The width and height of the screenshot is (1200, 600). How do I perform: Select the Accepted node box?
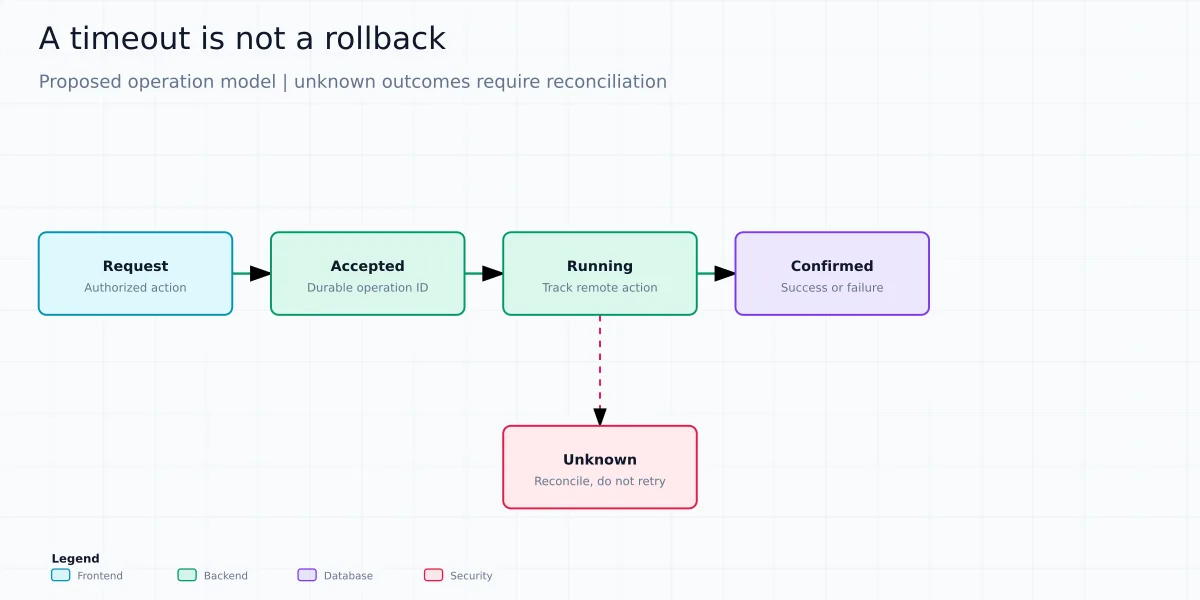(x=368, y=274)
